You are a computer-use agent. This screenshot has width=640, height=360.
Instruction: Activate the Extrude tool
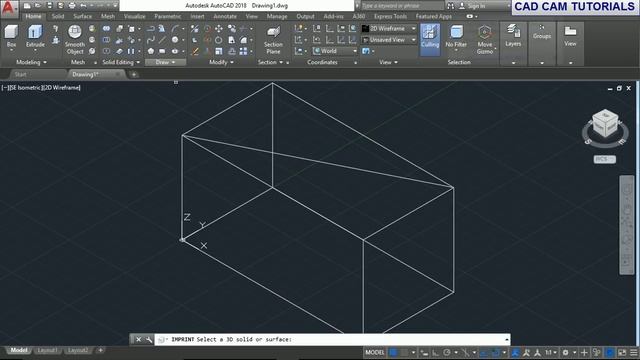(35, 36)
